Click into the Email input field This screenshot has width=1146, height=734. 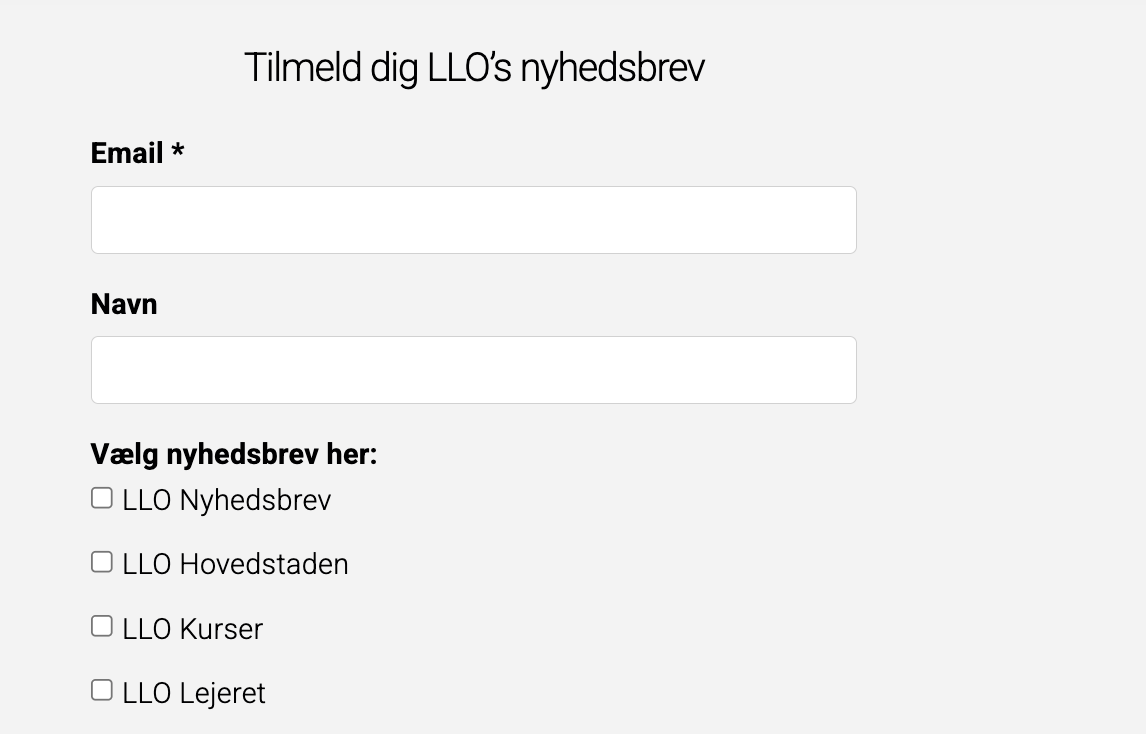[473, 220]
